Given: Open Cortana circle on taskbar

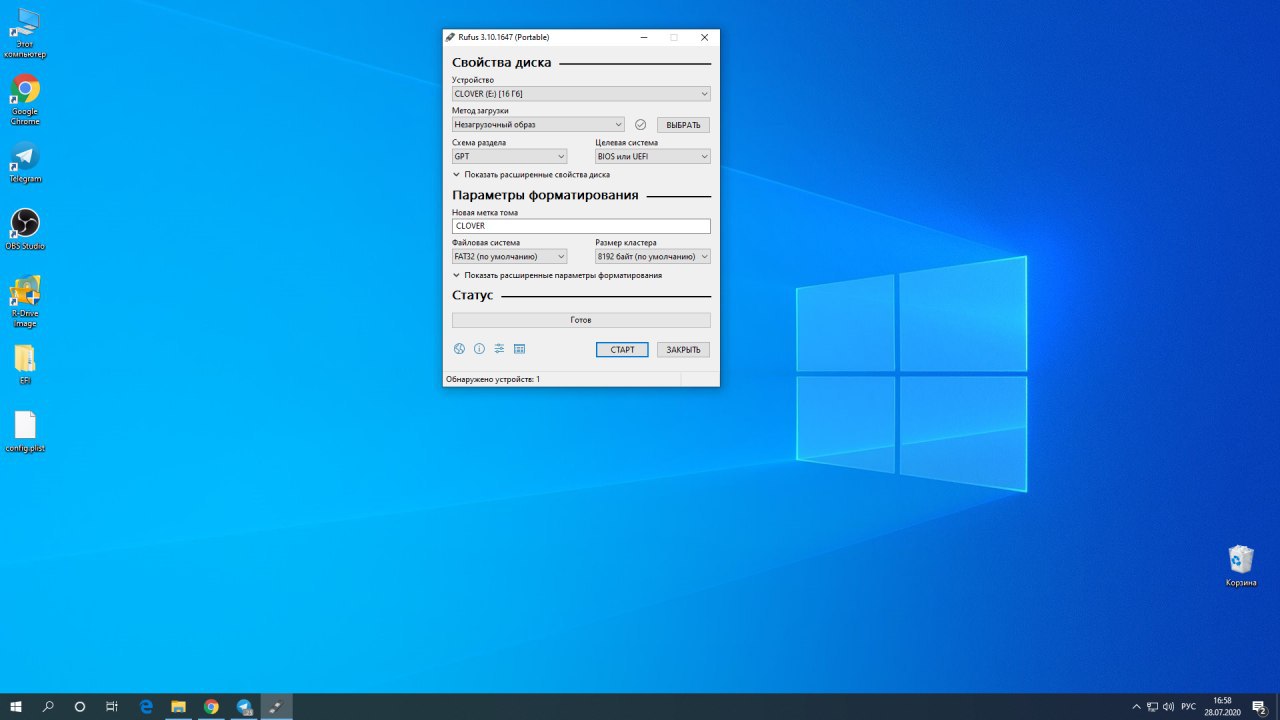Looking at the screenshot, I should [80, 706].
